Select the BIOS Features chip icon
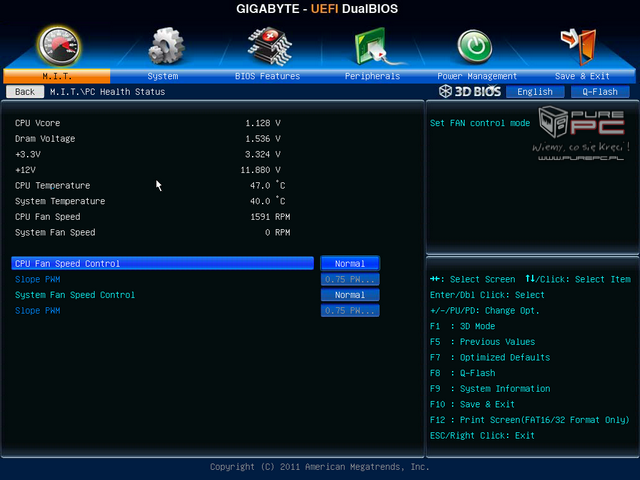640x480 pixels. pyautogui.click(x=270, y=47)
